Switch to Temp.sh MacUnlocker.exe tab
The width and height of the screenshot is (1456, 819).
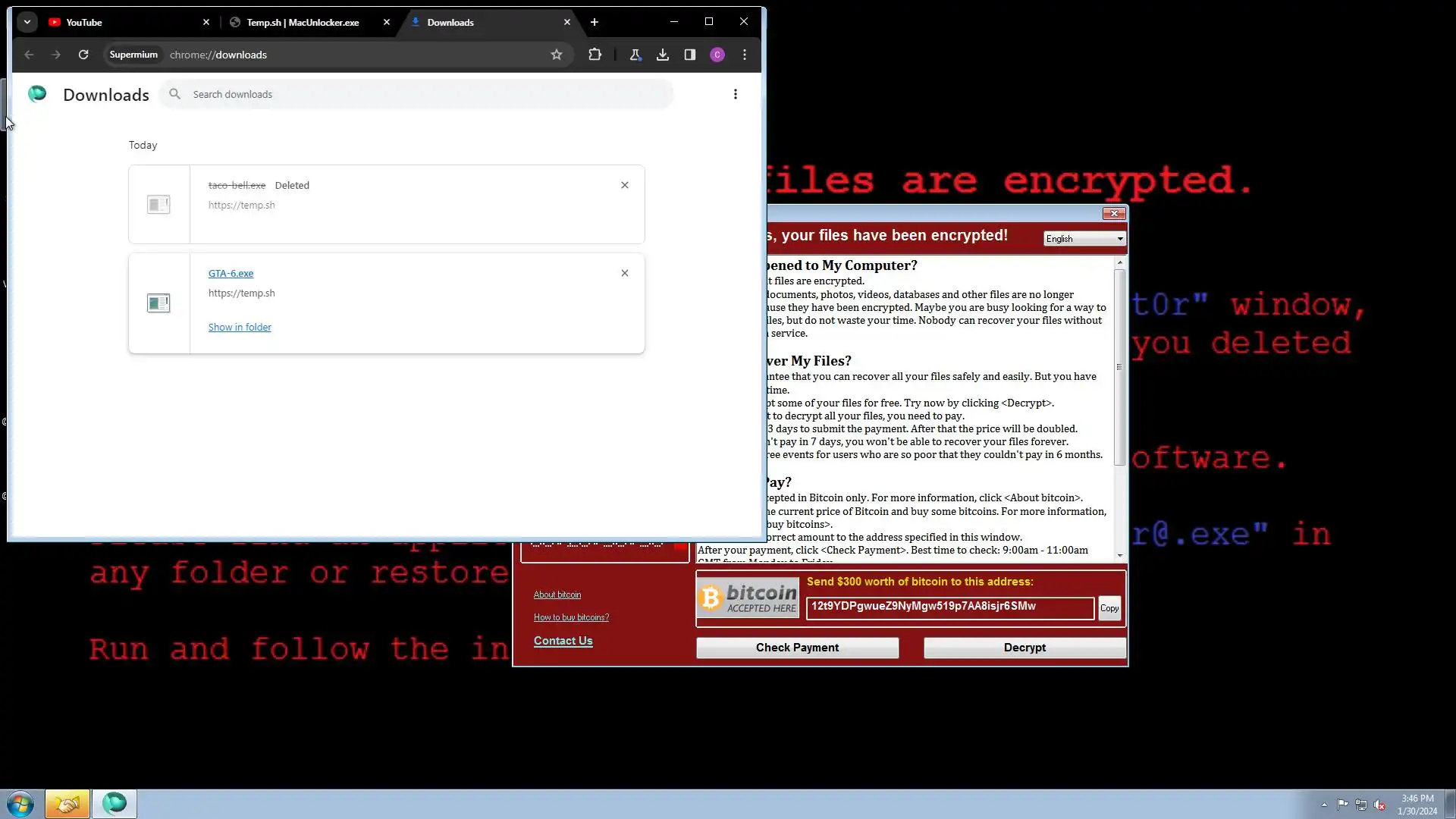303,22
